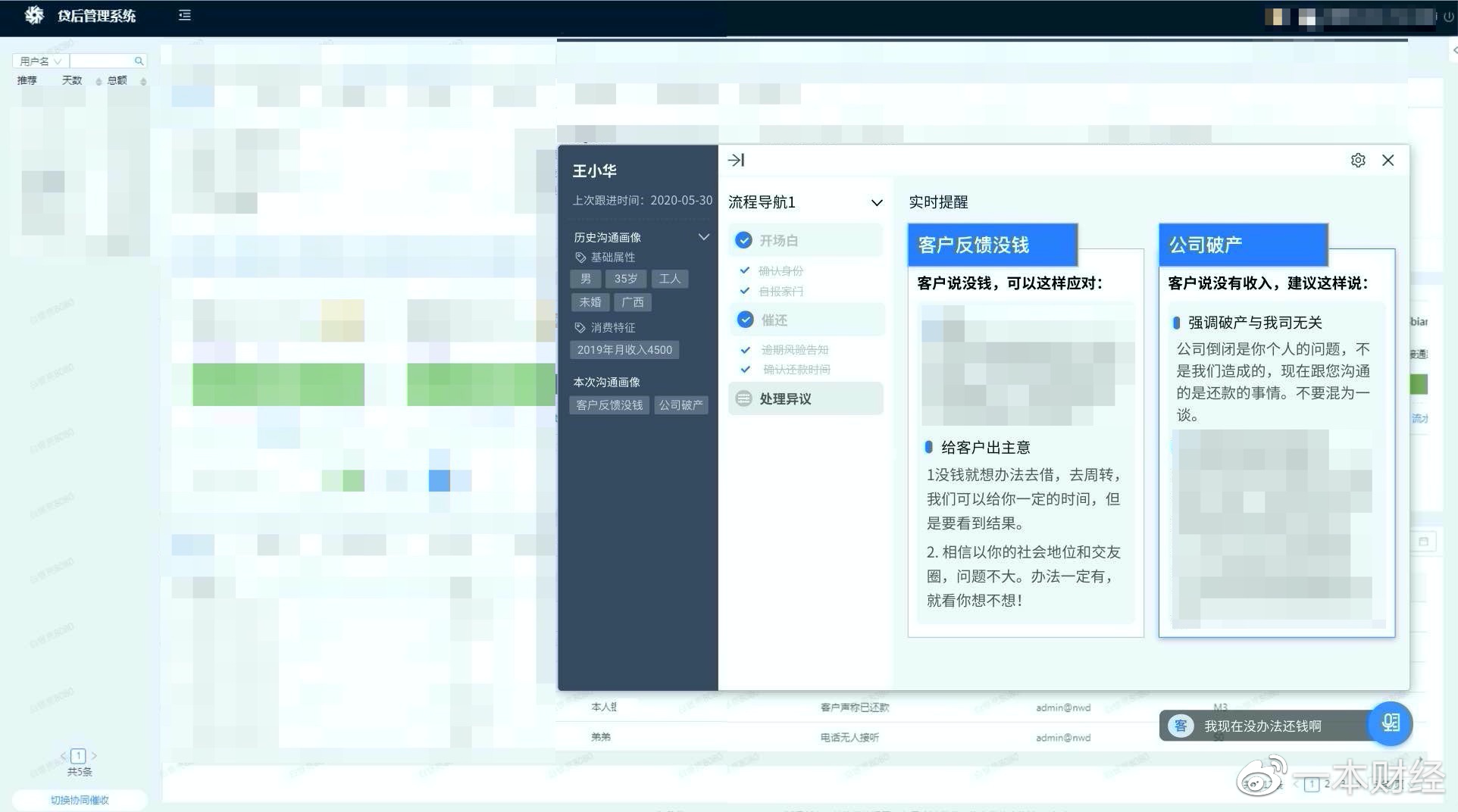Expand the 流程导航1 dropdown
The height and width of the screenshot is (812, 1458).
pyautogui.click(x=877, y=202)
